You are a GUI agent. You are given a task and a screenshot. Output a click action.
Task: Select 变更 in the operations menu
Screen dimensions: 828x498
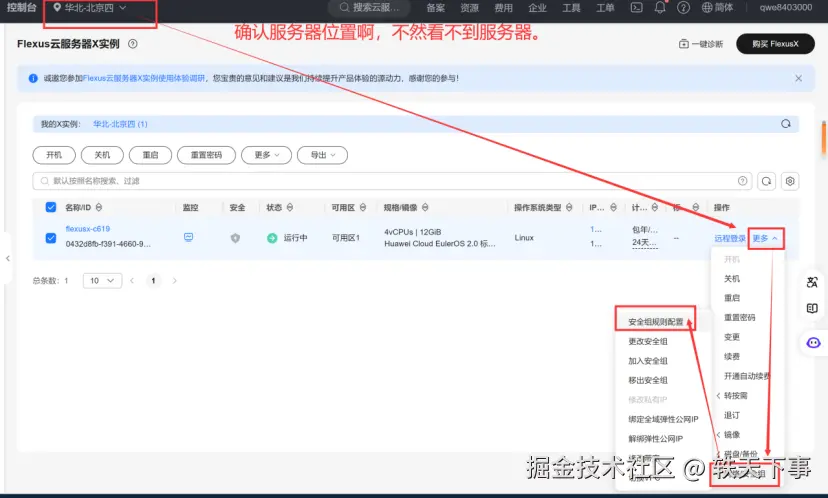[x=731, y=337]
